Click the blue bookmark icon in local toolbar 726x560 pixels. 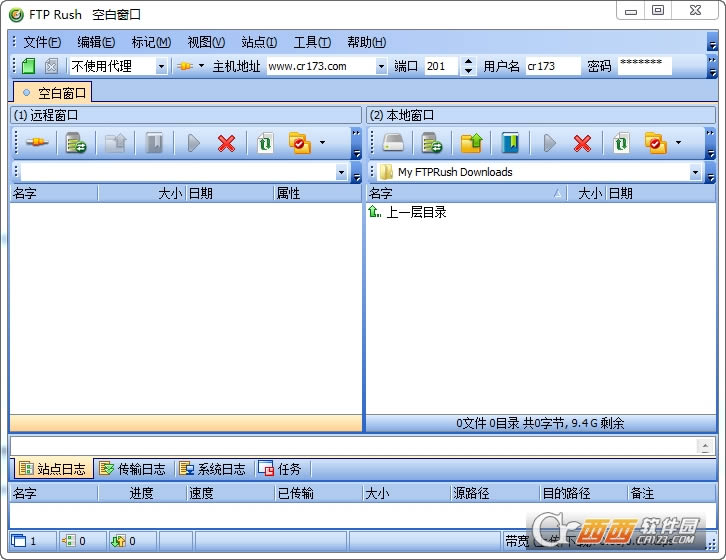[x=510, y=144]
